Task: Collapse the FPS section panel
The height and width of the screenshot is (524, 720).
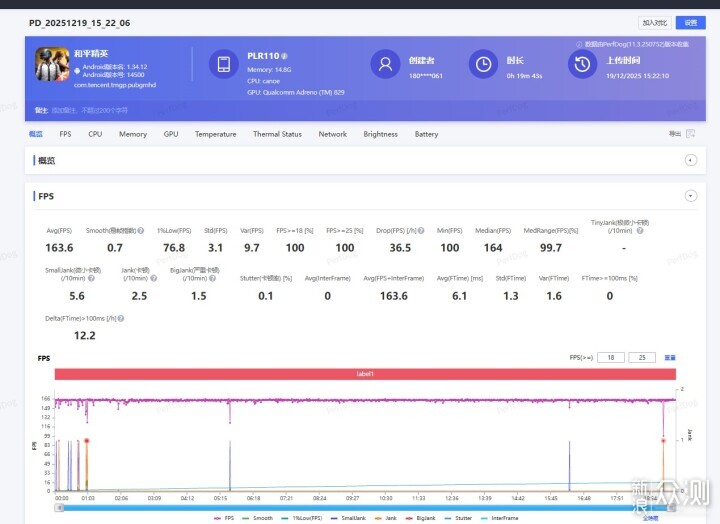Action: pos(690,196)
